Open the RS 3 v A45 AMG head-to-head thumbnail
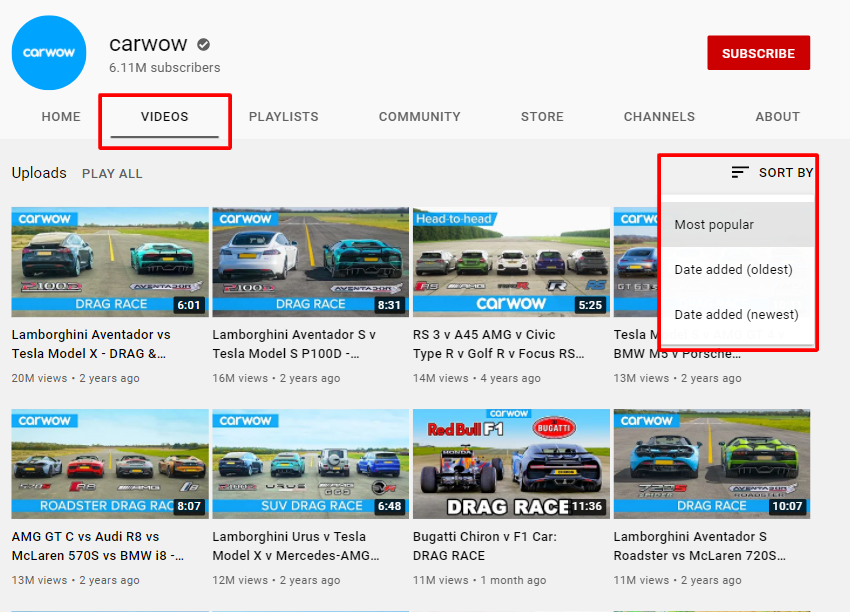The width and height of the screenshot is (850, 612). click(511, 262)
